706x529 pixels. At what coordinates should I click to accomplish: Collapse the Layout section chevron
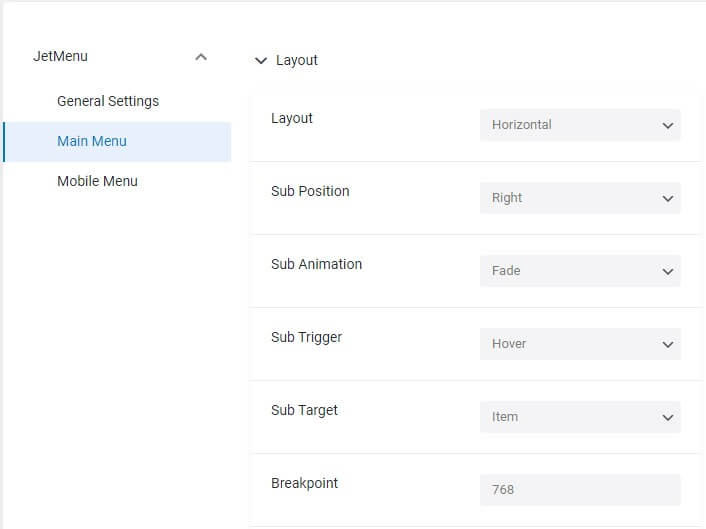(261, 60)
